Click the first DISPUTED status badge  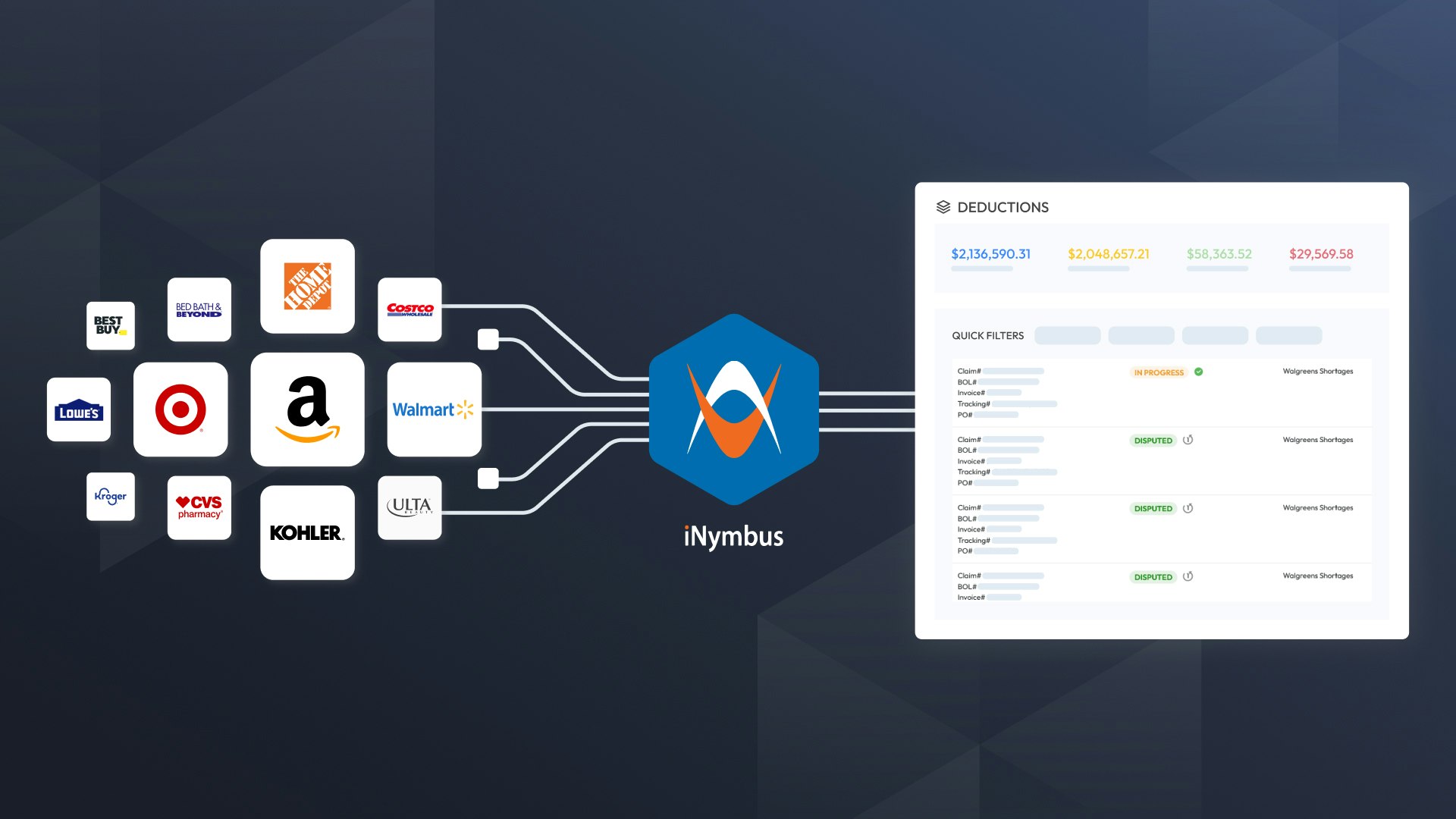(x=1153, y=441)
